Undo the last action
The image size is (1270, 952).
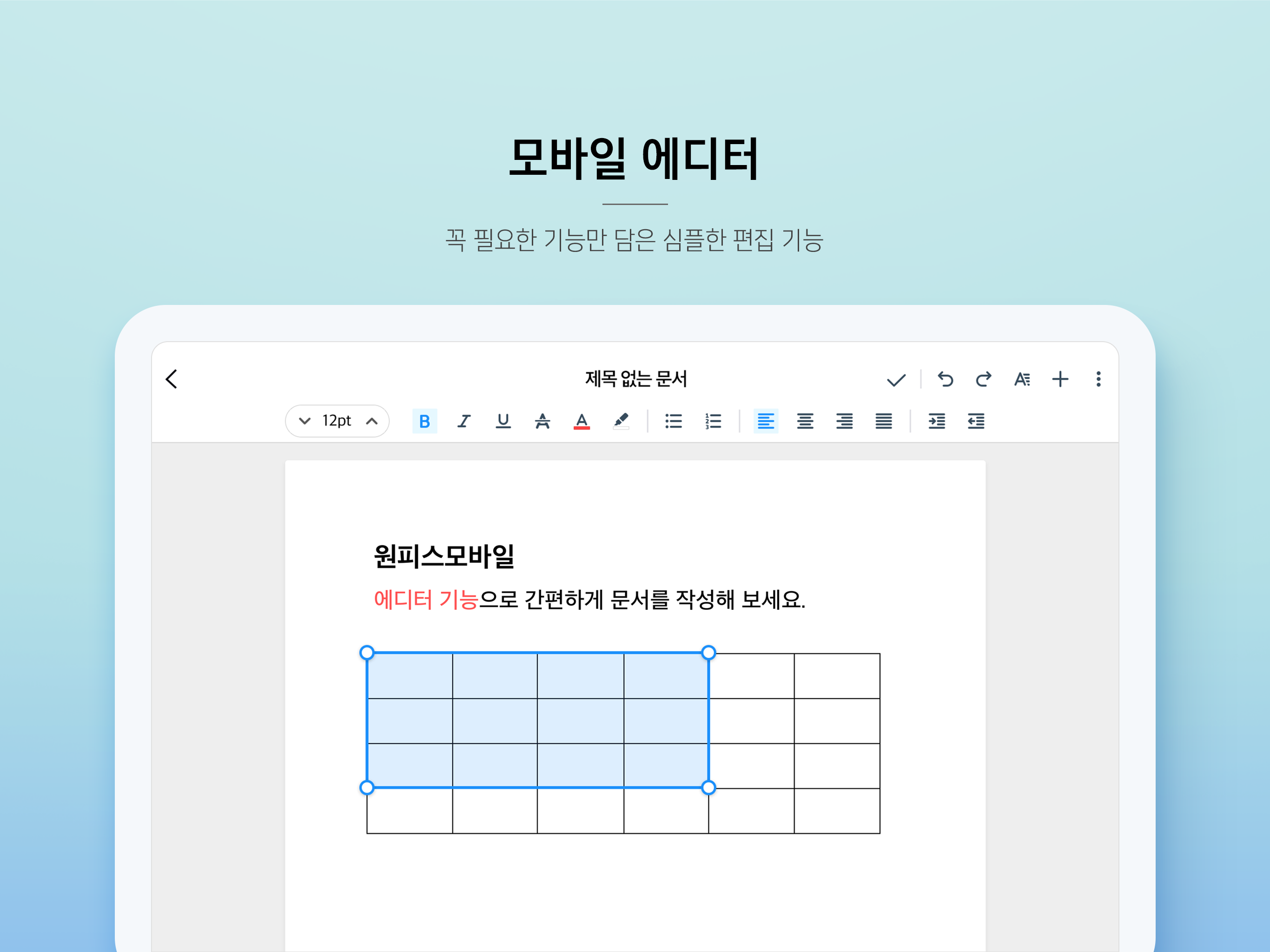tap(945, 379)
